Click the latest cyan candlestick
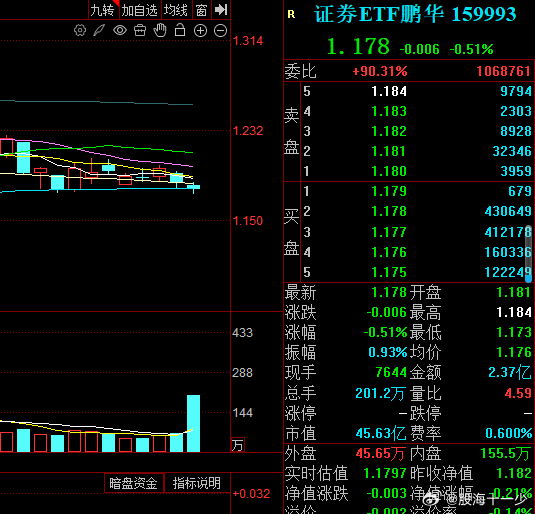 click(x=193, y=187)
